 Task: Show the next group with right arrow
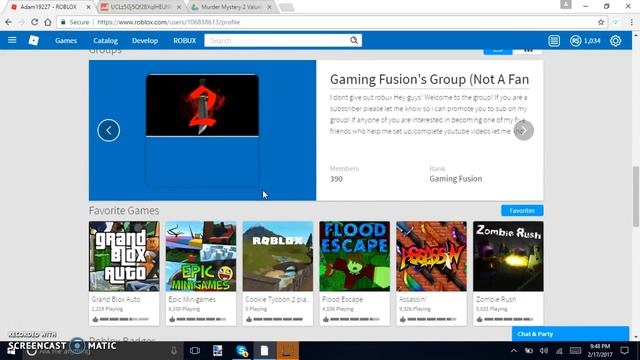523,130
